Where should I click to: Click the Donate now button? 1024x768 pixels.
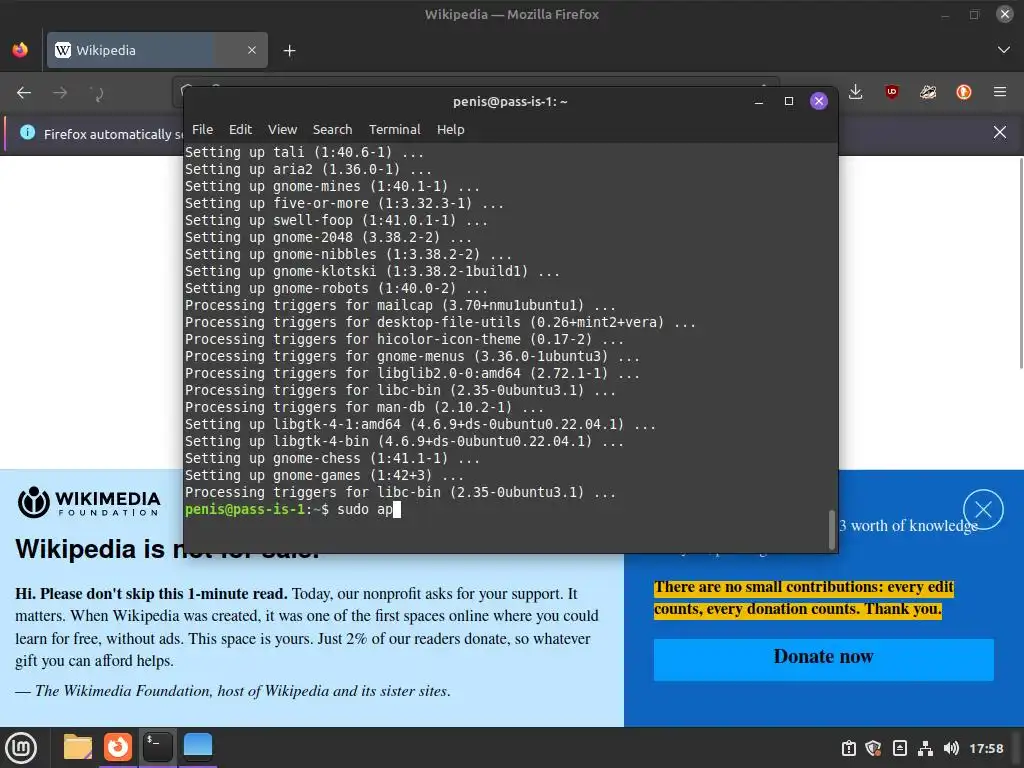[x=824, y=659]
